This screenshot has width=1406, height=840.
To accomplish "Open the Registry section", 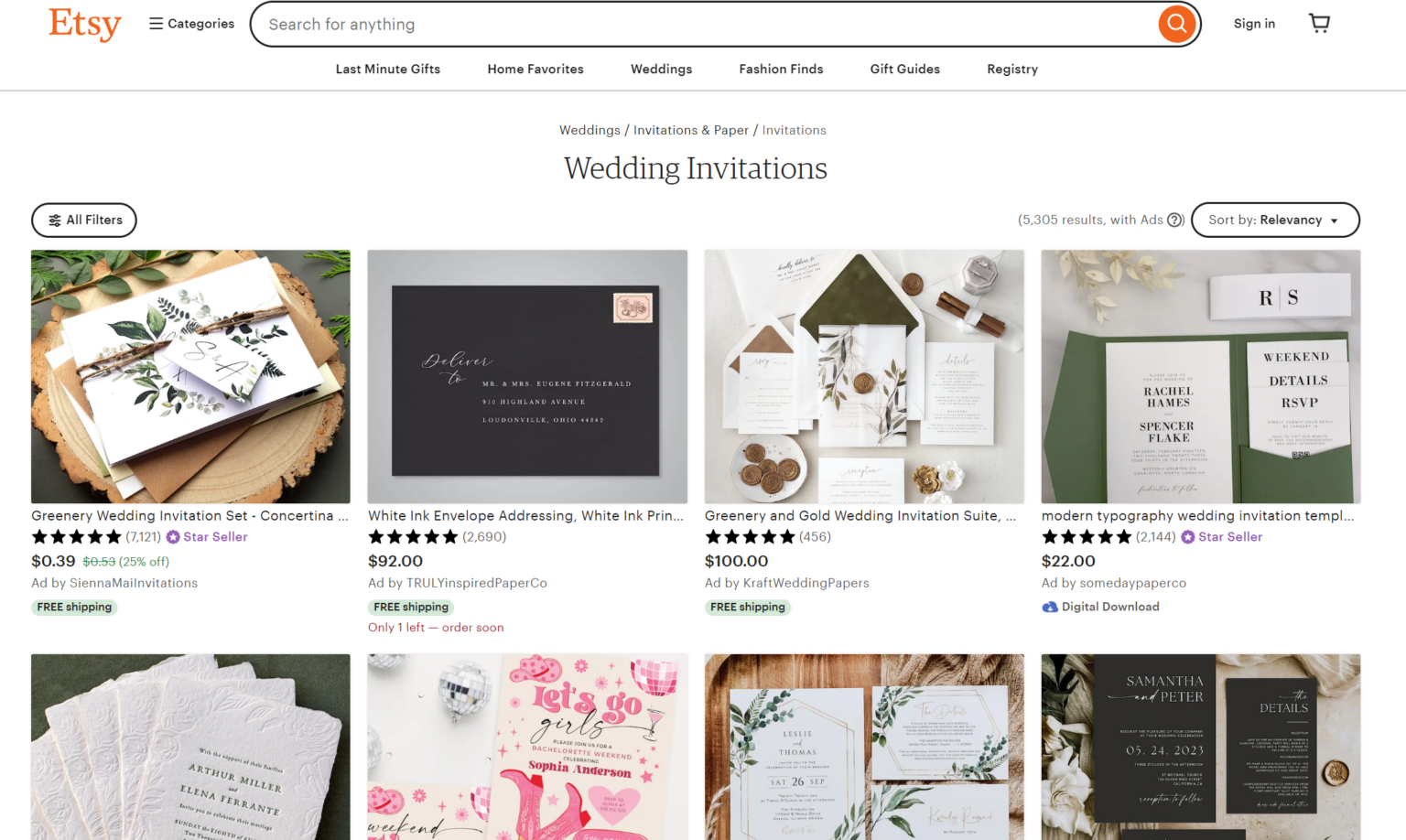I will click(x=1012, y=69).
